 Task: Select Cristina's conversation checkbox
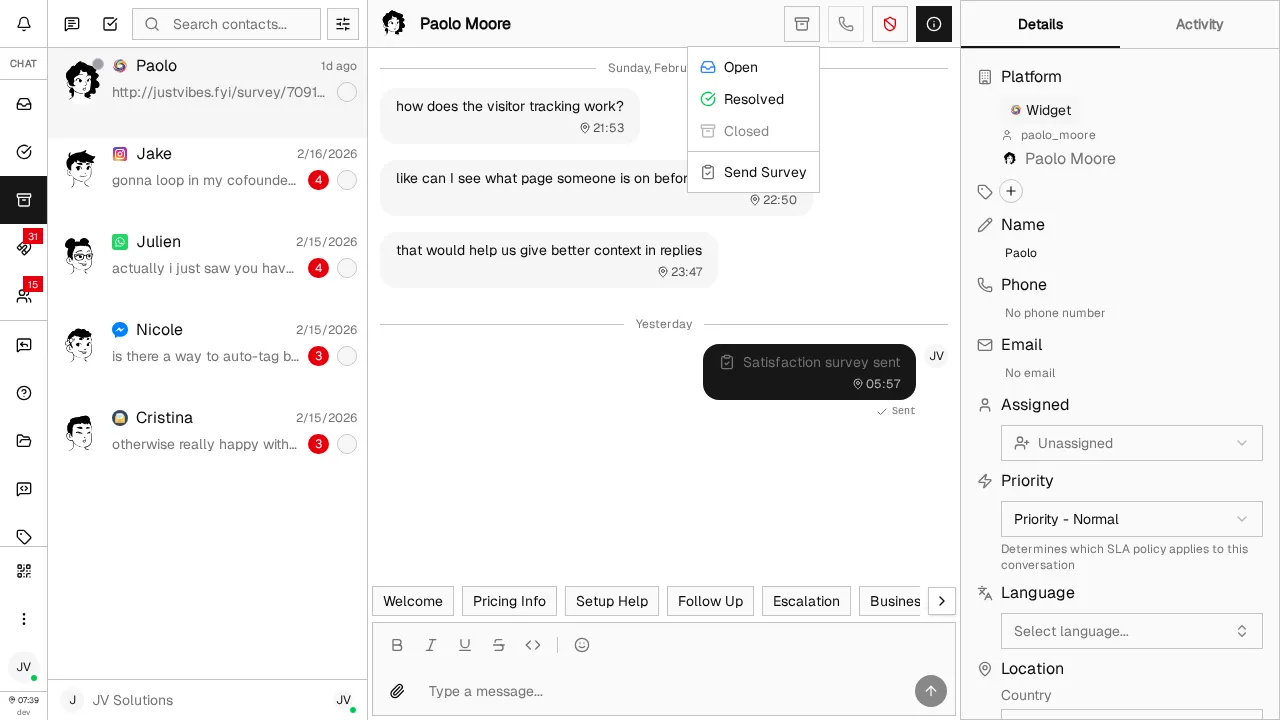coord(347,444)
